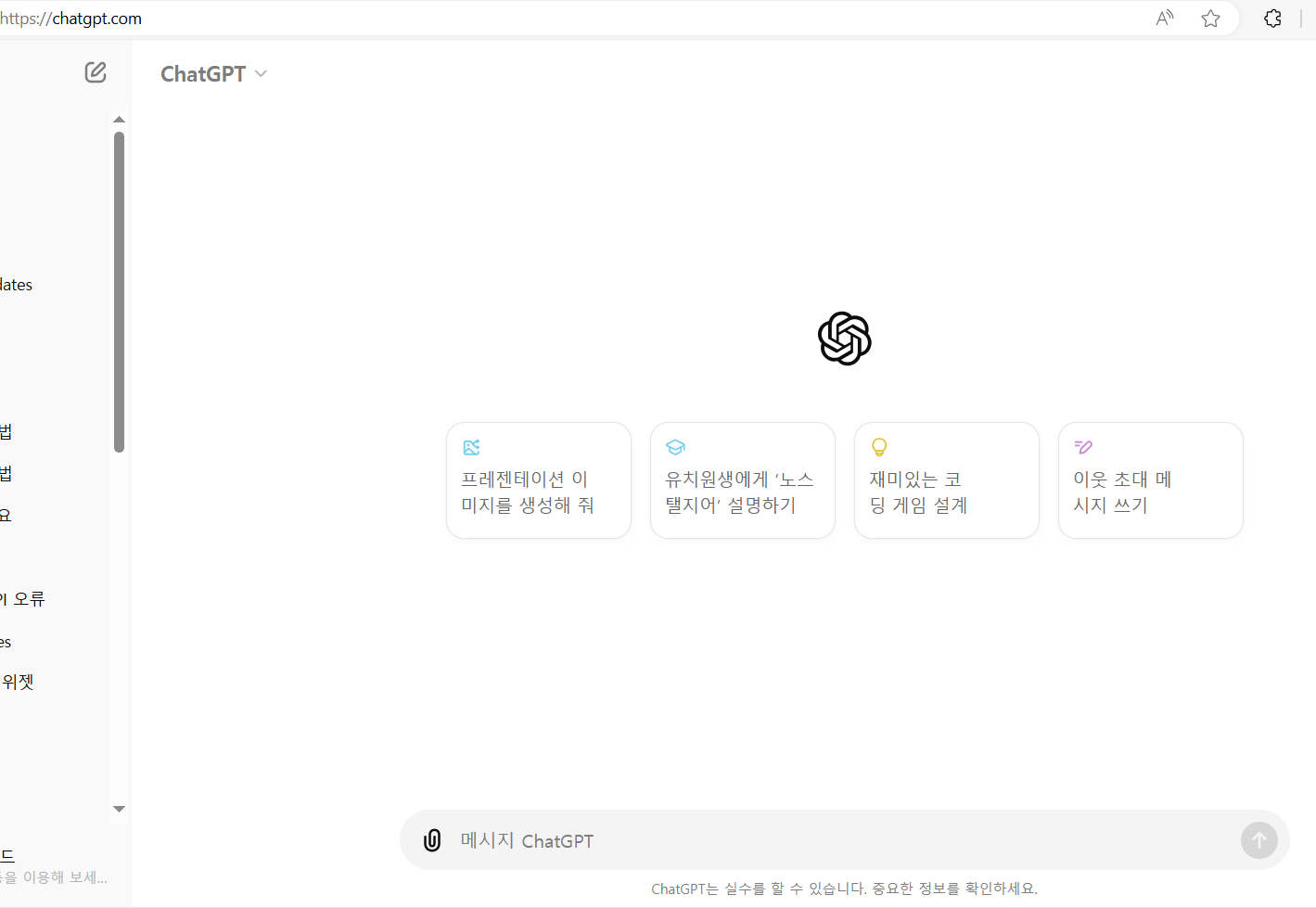Image resolution: width=1316 pixels, height=908 pixels.
Task: Click the chart icon on the presentation card
Action: (x=470, y=446)
